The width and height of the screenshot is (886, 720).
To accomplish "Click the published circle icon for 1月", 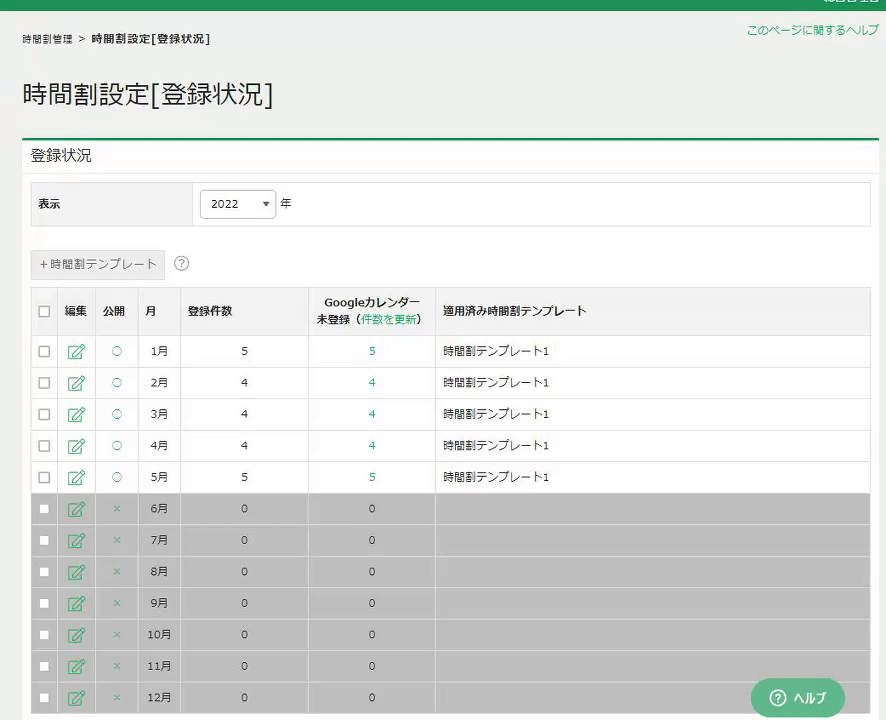I will [x=117, y=351].
